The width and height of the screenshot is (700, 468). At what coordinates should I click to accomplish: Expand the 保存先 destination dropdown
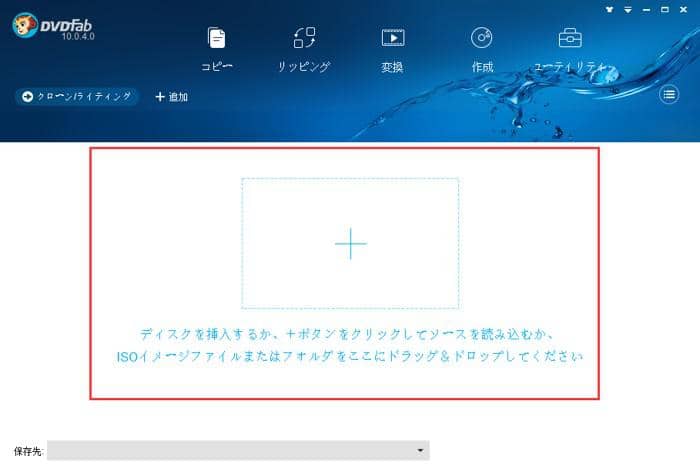tap(420, 450)
